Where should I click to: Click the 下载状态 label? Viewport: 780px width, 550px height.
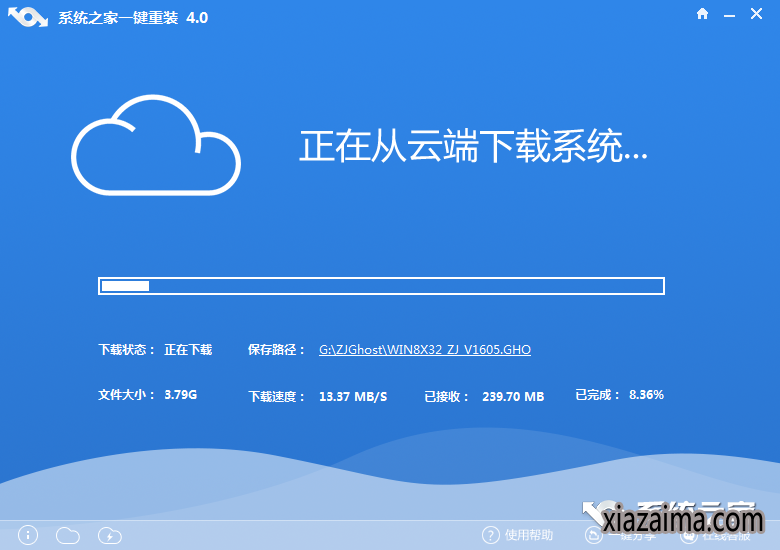[x=126, y=350]
